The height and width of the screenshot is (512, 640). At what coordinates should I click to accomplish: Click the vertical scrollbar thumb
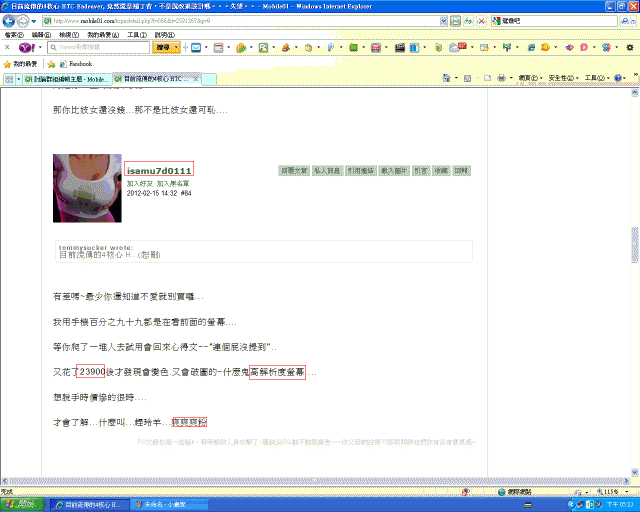point(635,245)
